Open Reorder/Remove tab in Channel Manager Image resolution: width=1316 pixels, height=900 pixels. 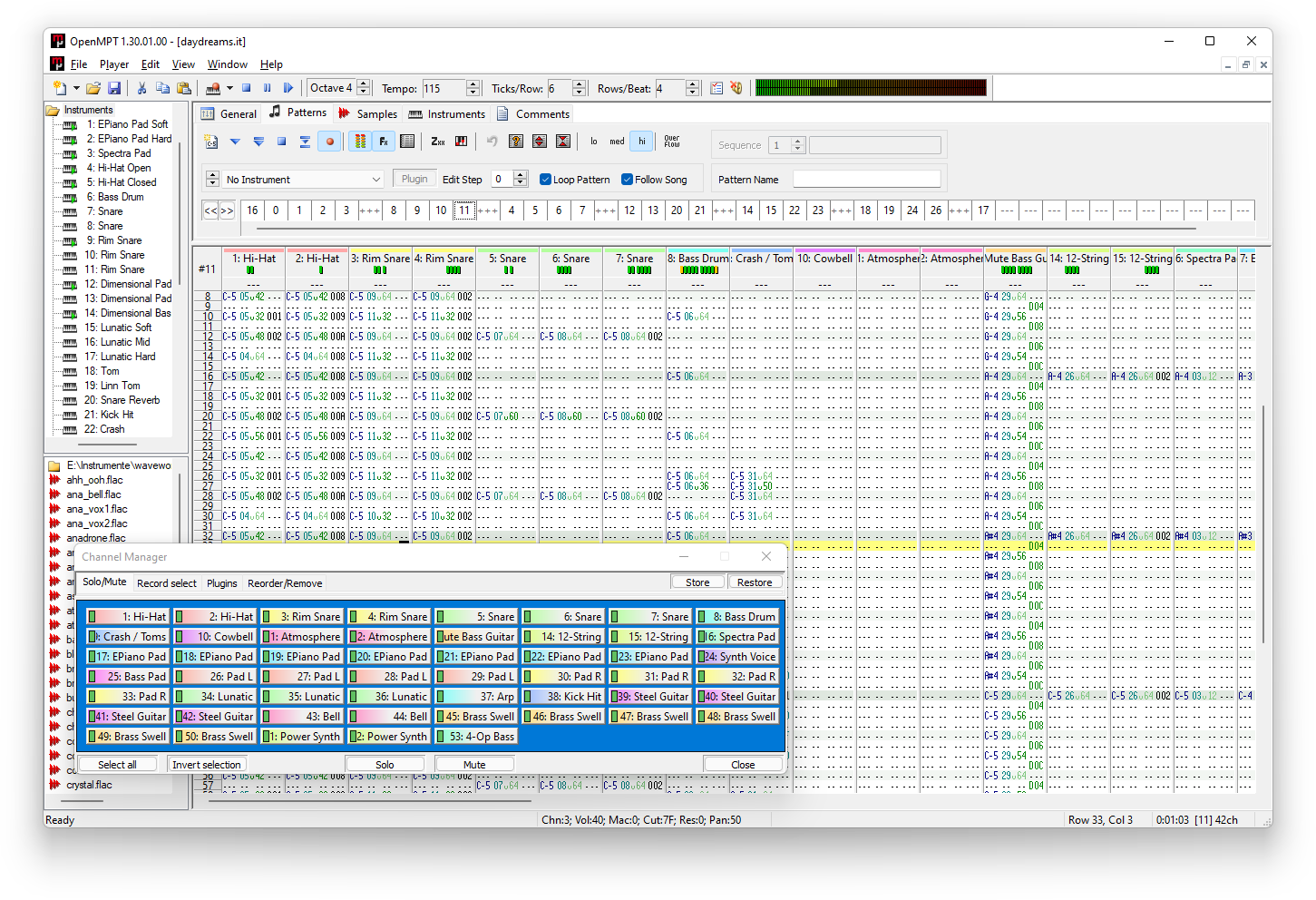click(285, 583)
